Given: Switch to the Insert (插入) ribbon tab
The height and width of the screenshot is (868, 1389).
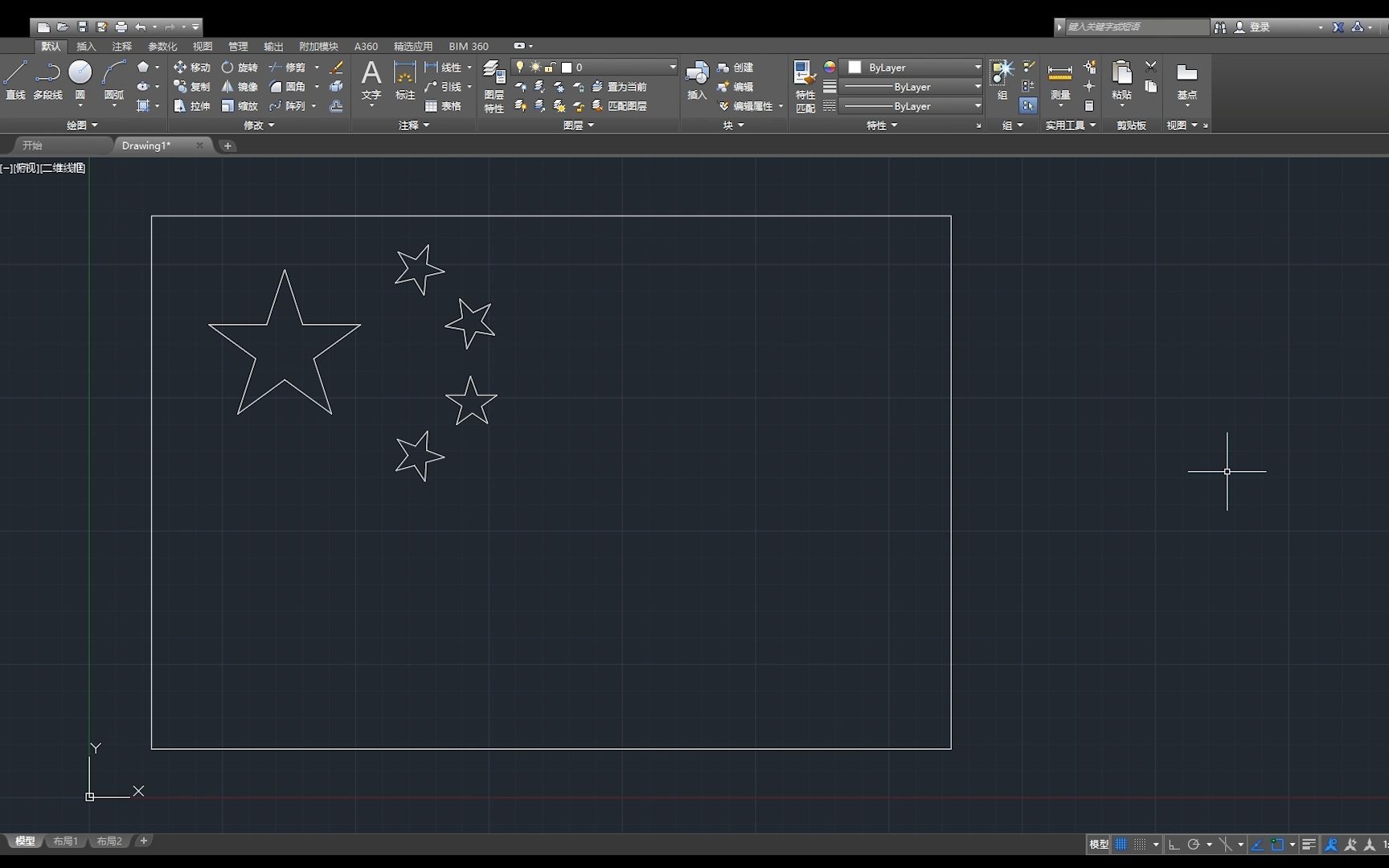Looking at the screenshot, I should [86, 47].
